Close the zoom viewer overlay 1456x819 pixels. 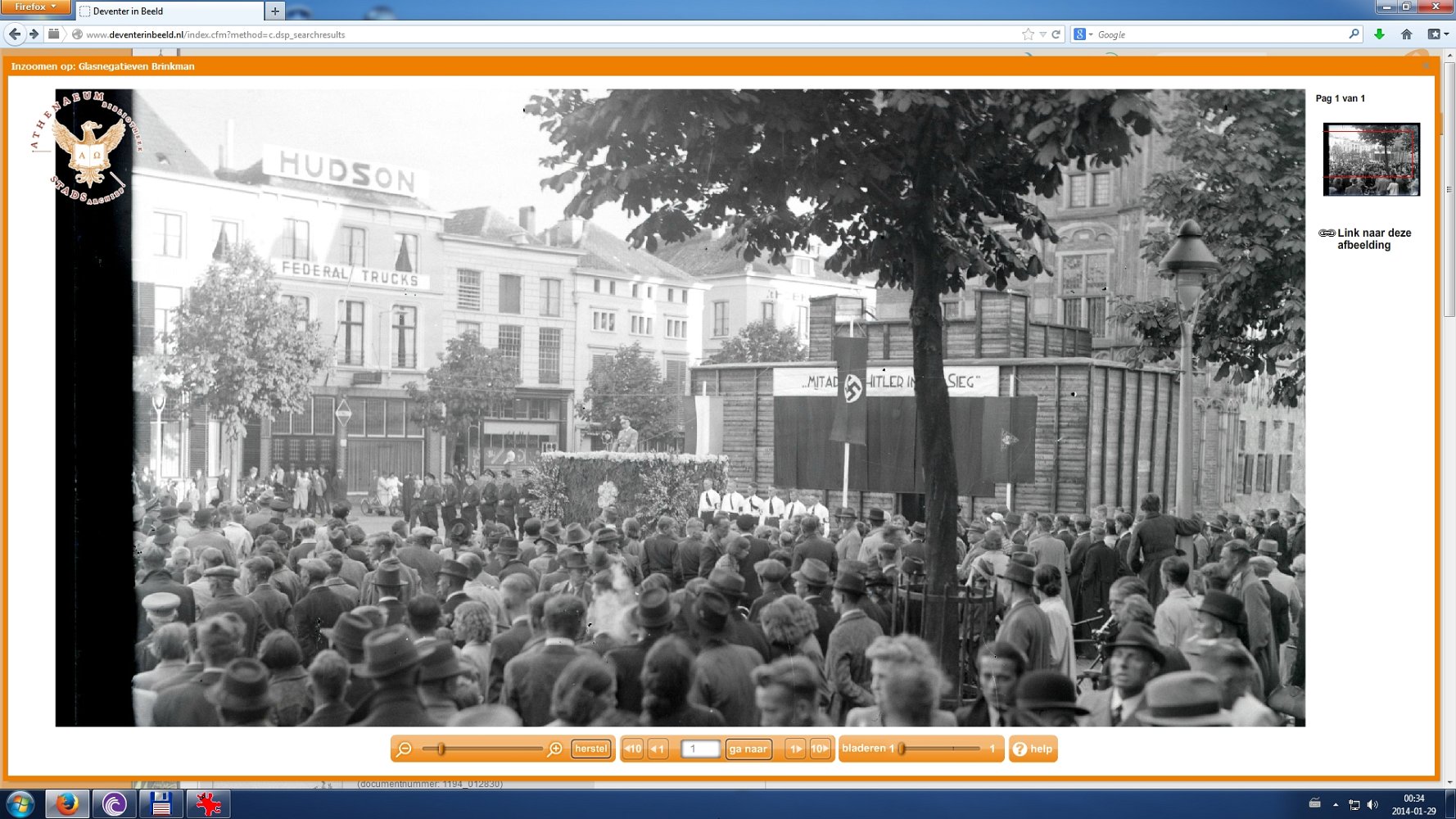point(1426,66)
